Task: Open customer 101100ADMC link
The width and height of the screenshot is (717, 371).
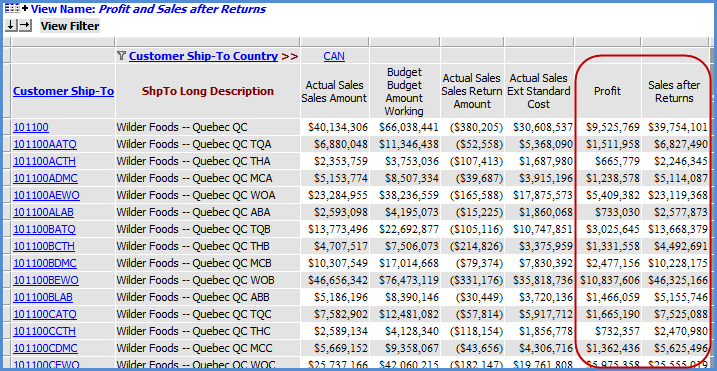Action: 45,178
